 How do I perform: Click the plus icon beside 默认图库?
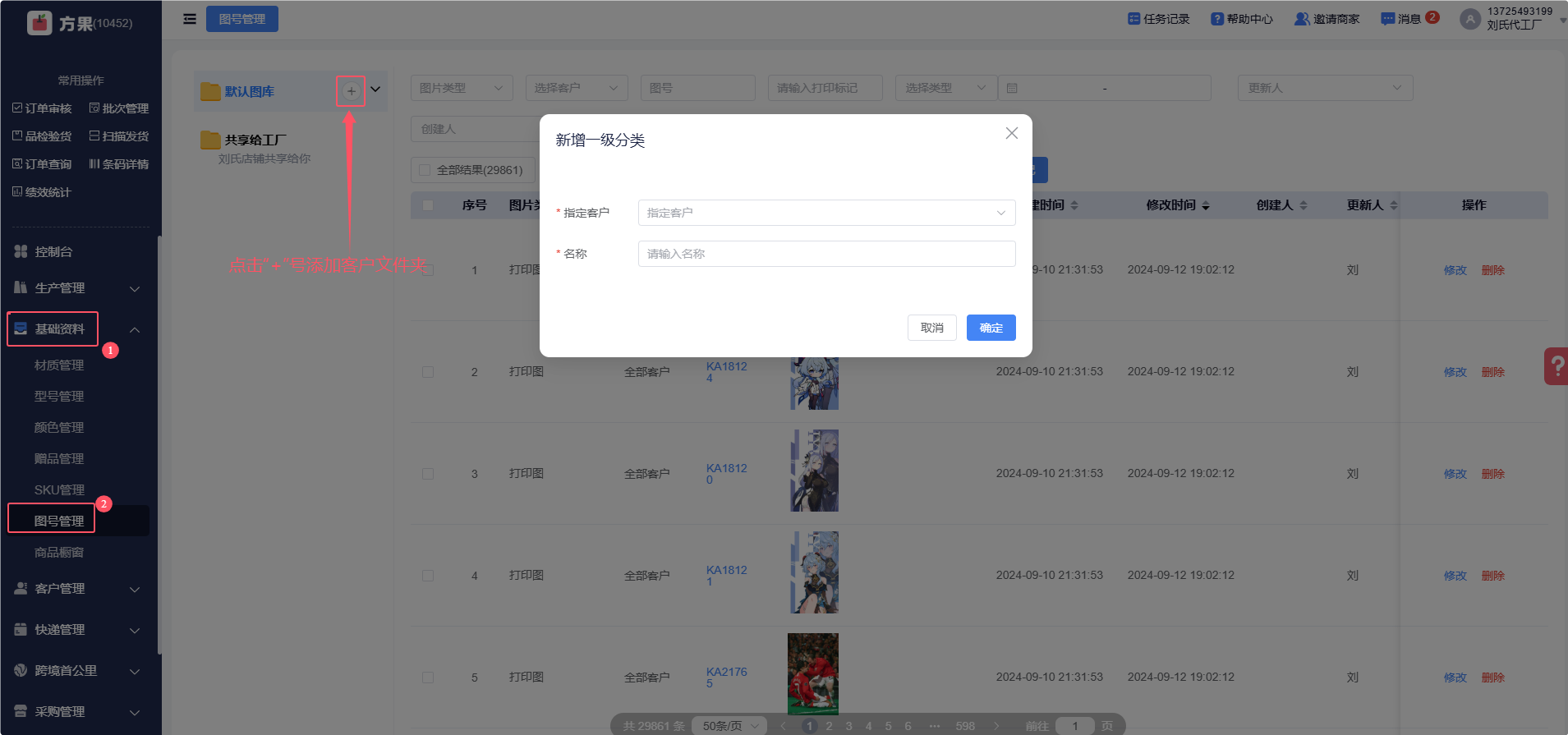coord(351,91)
